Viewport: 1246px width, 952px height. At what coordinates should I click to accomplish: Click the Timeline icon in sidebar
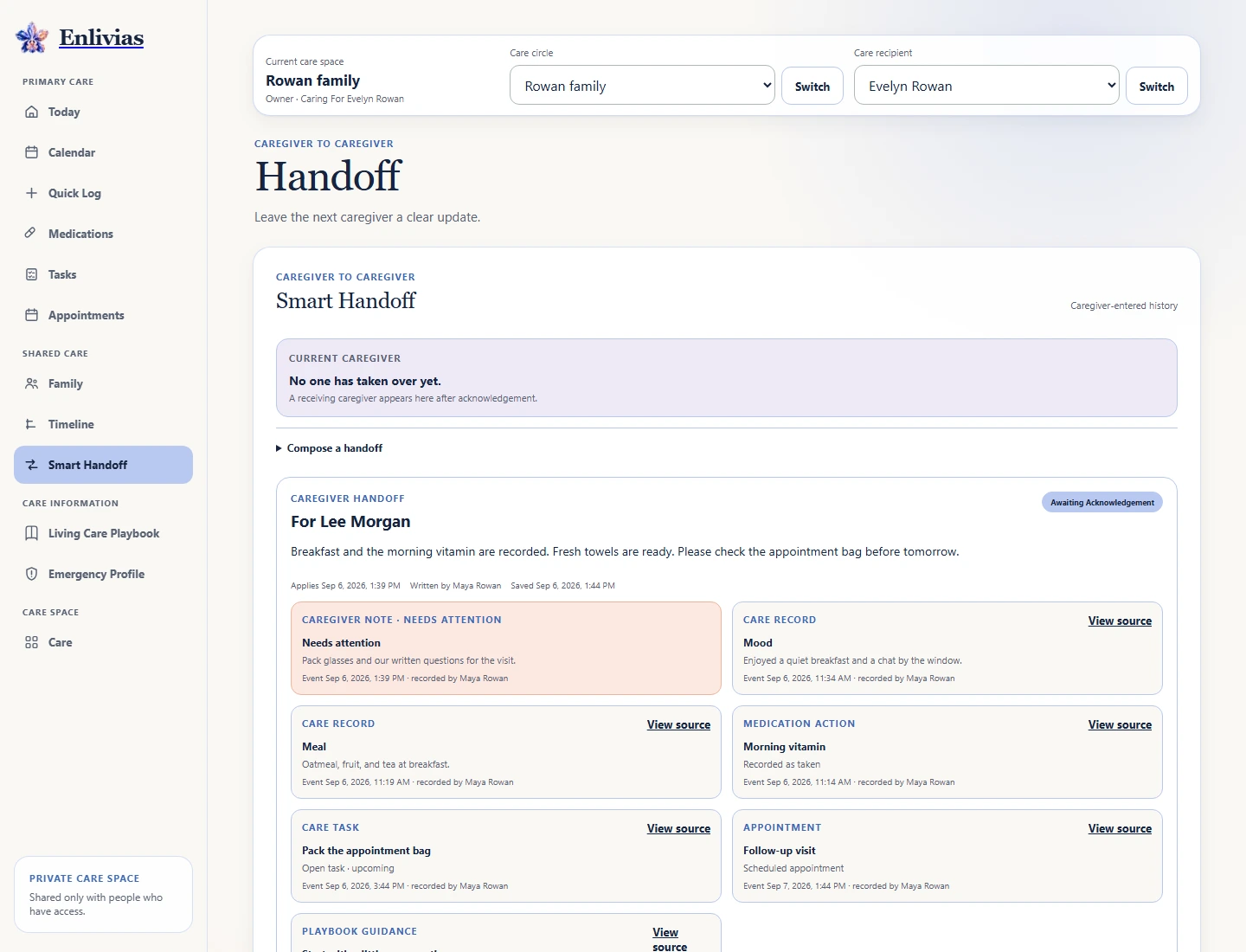(x=31, y=424)
